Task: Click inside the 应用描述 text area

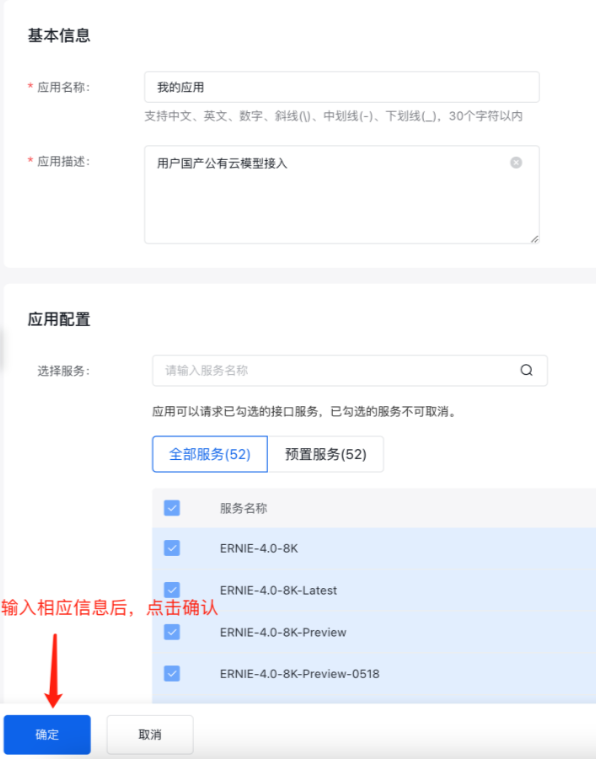Action: pos(342,195)
